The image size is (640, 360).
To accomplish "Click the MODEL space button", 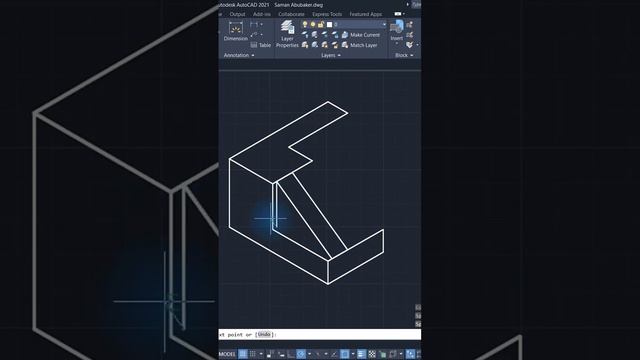I will (227, 354).
